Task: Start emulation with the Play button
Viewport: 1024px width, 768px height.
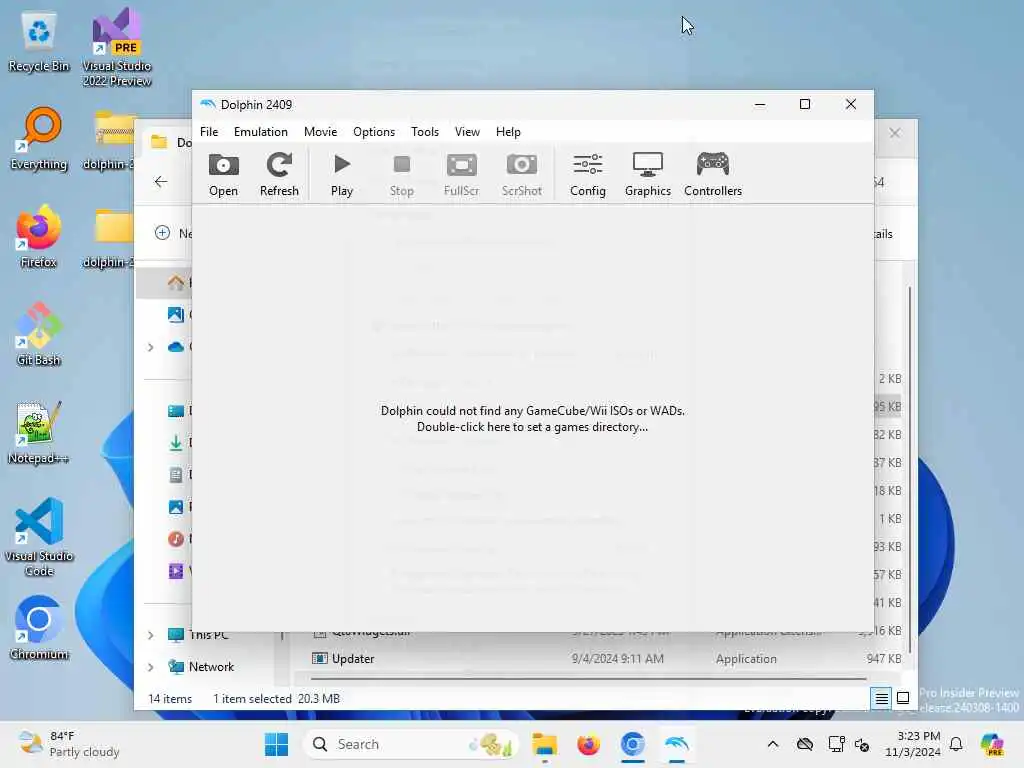Action: pyautogui.click(x=342, y=174)
